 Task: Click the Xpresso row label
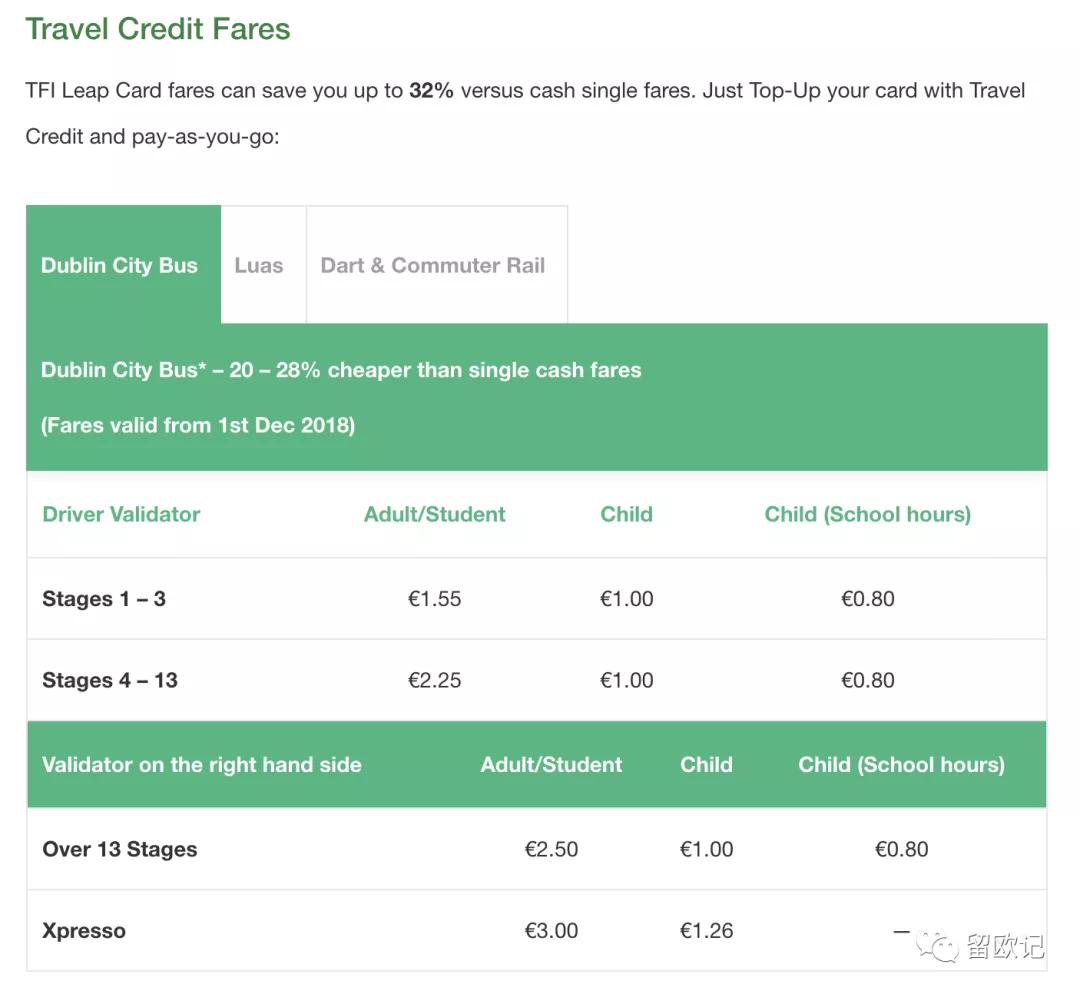pyautogui.click(x=84, y=931)
